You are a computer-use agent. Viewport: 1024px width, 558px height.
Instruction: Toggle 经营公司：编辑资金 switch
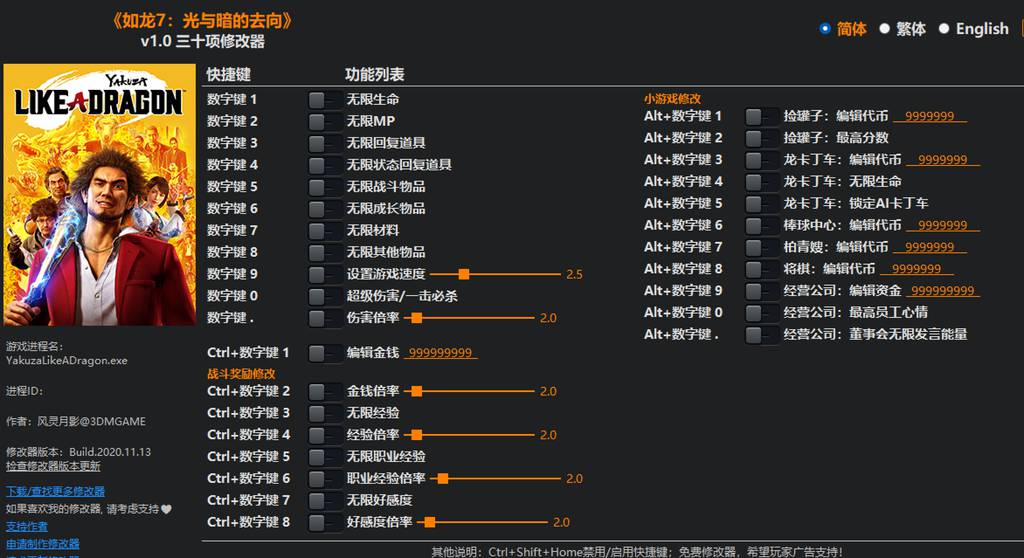click(x=761, y=291)
